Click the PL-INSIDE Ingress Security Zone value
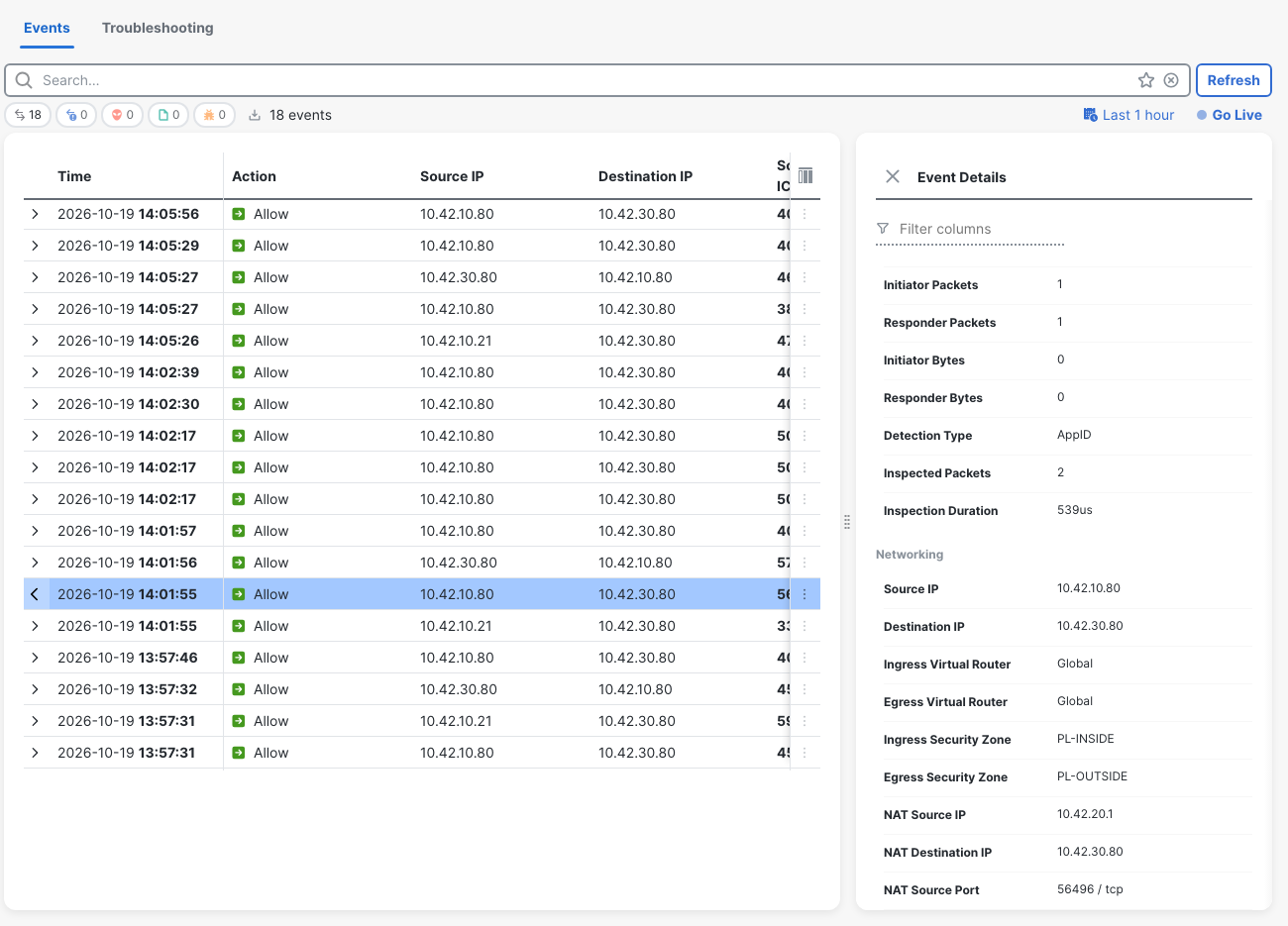Screen dimensions: 1288x926 tap(1086, 739)
